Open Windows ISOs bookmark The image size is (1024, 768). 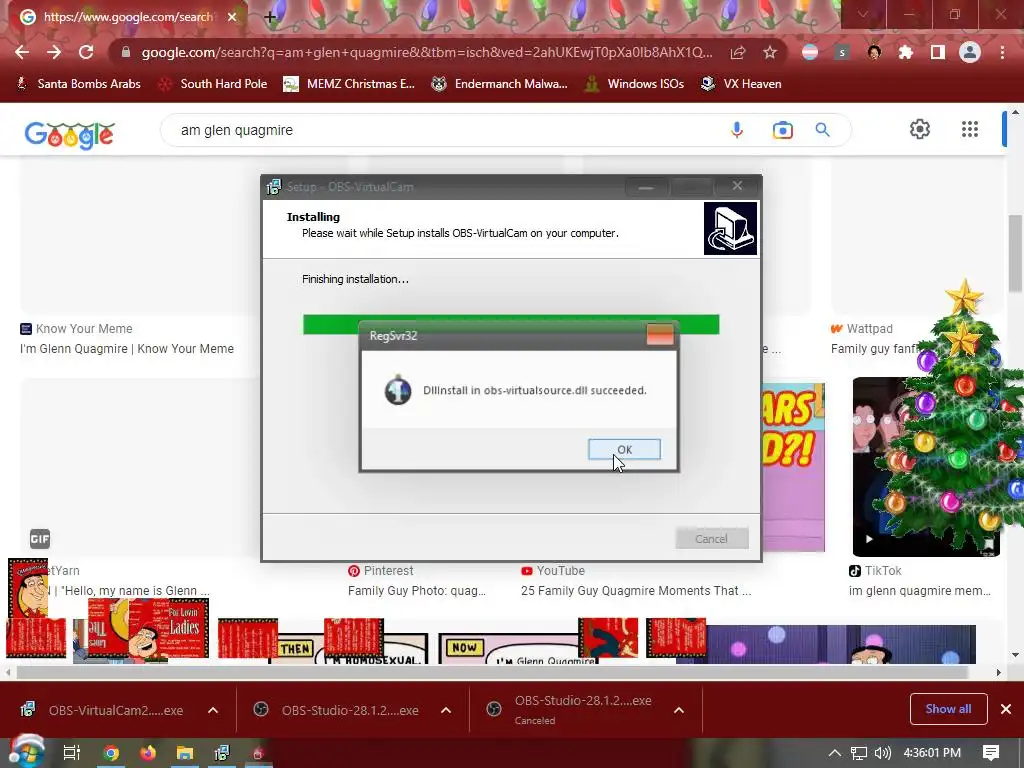click(634, 84)
